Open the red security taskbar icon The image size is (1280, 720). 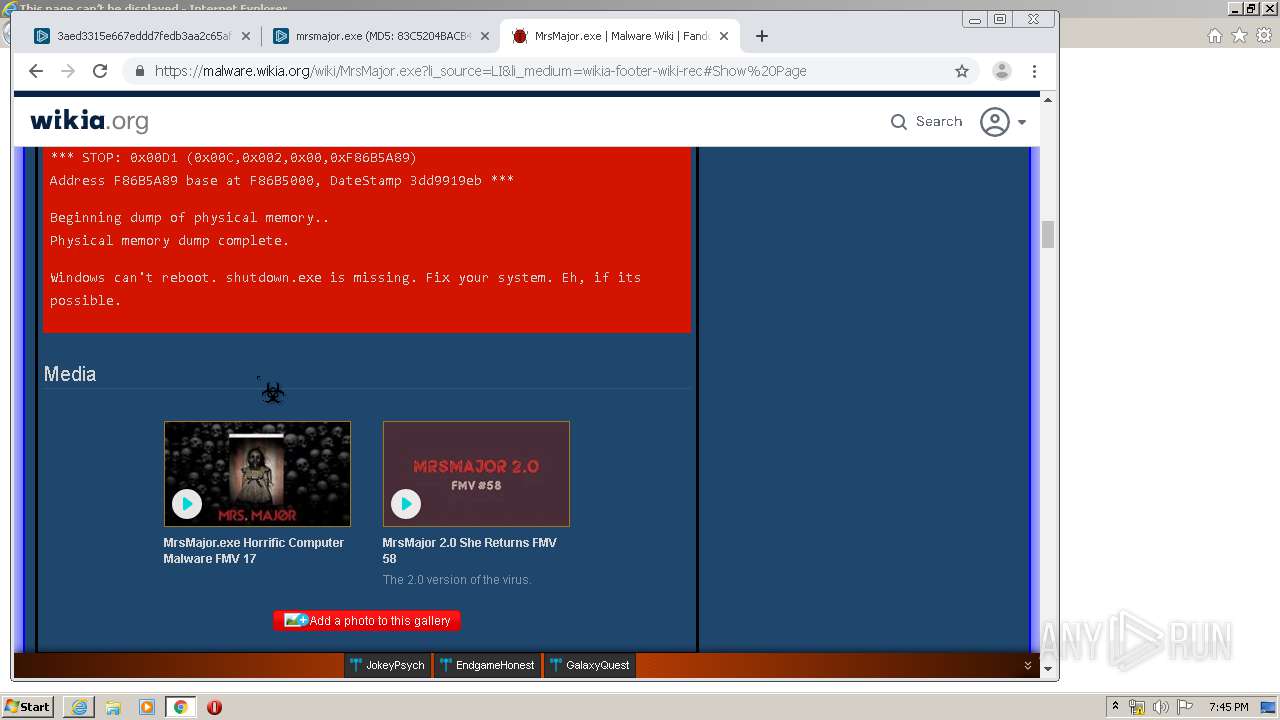pyautogui.click(x=214, y=707)
